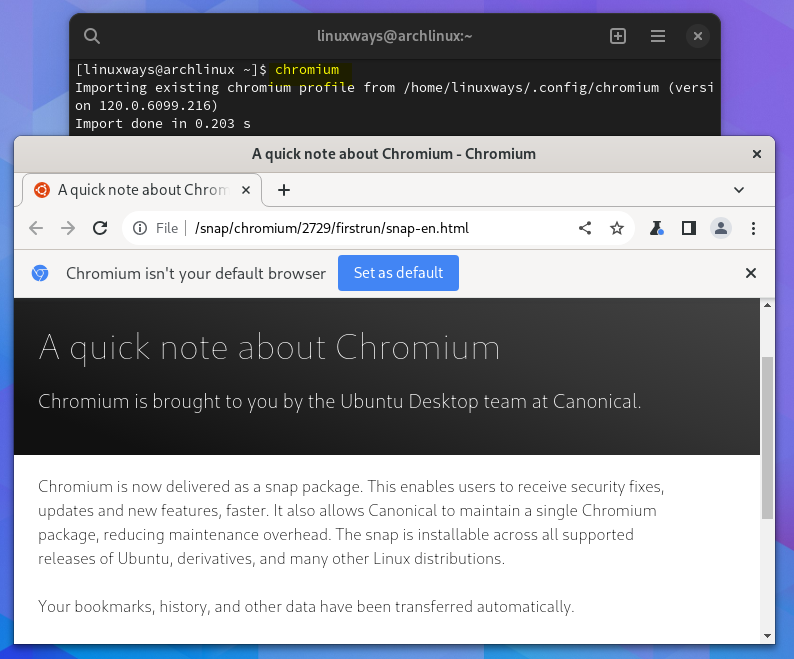Select the 'A quick note about Chrom' tab
Screen dimensions: 794x659
pyautogui.click(x=143, y=190)
